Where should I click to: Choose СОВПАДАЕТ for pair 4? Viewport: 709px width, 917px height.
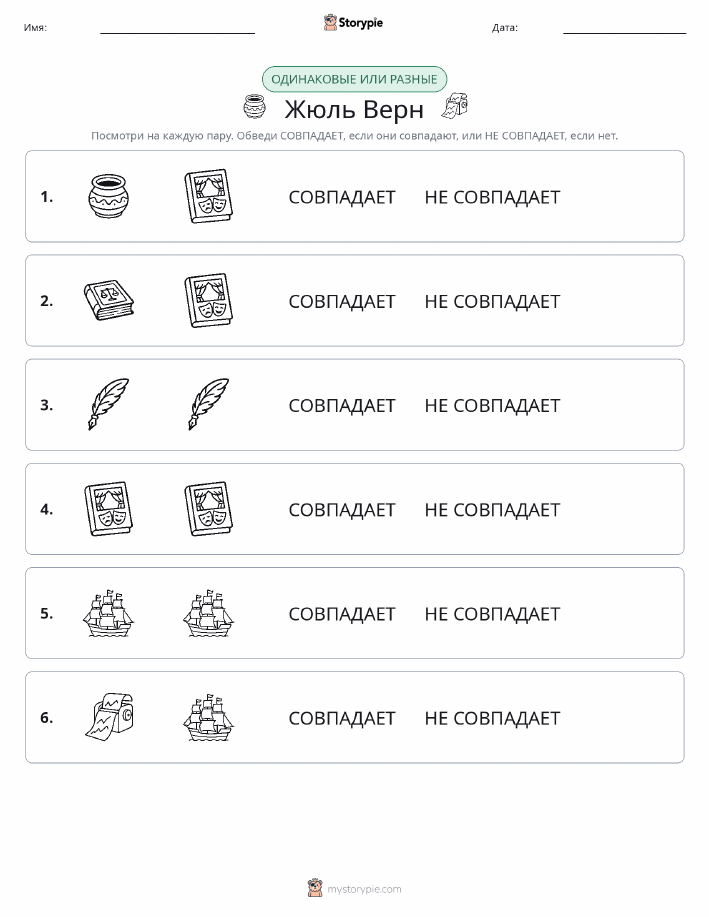coord(342,509)
